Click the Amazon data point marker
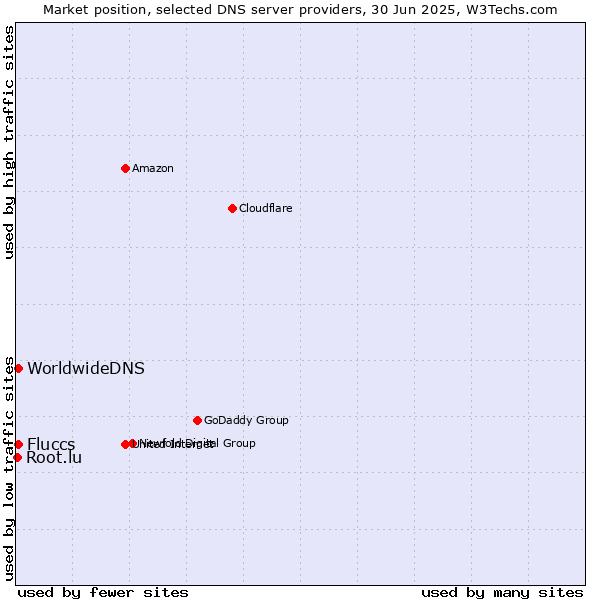 [x=126, y=169]
